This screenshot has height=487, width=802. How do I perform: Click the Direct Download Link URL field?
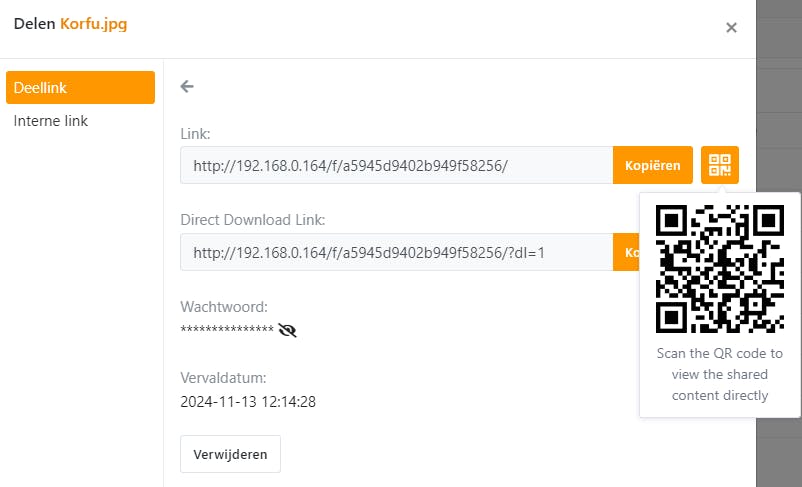click(396, 252)
